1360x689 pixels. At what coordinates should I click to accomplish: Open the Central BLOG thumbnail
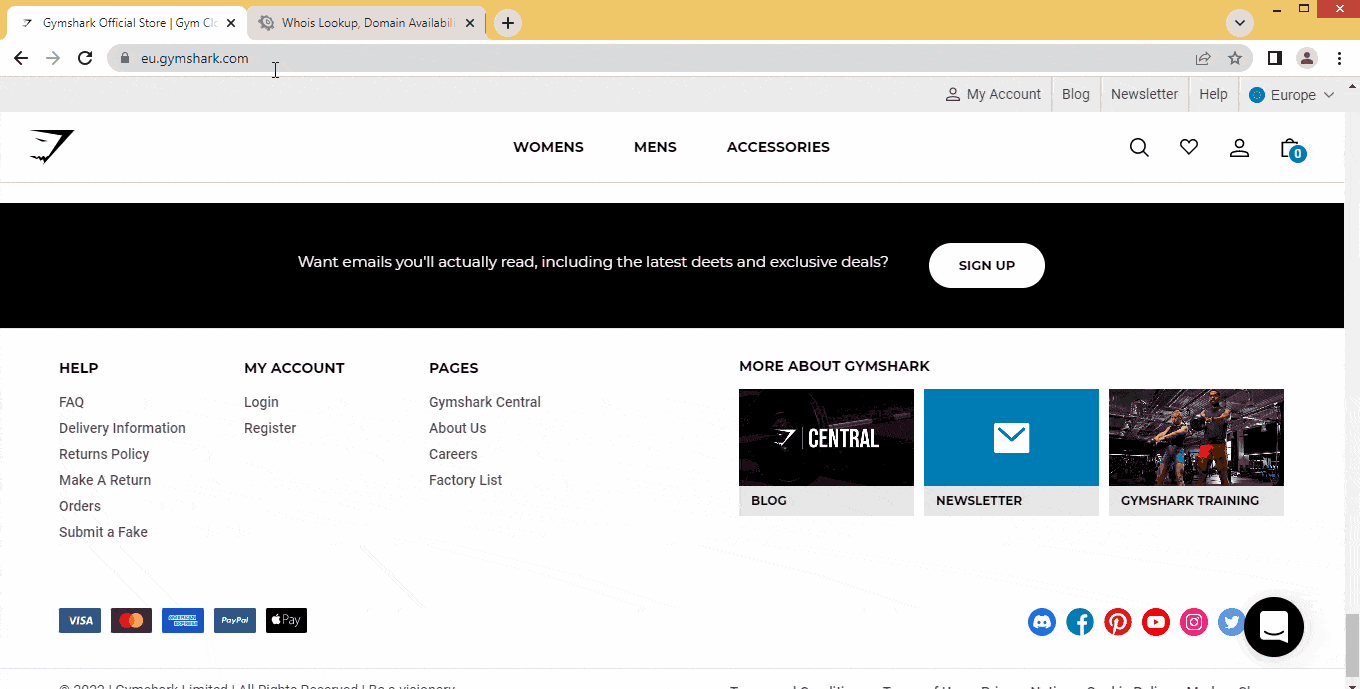pos(826,452)
